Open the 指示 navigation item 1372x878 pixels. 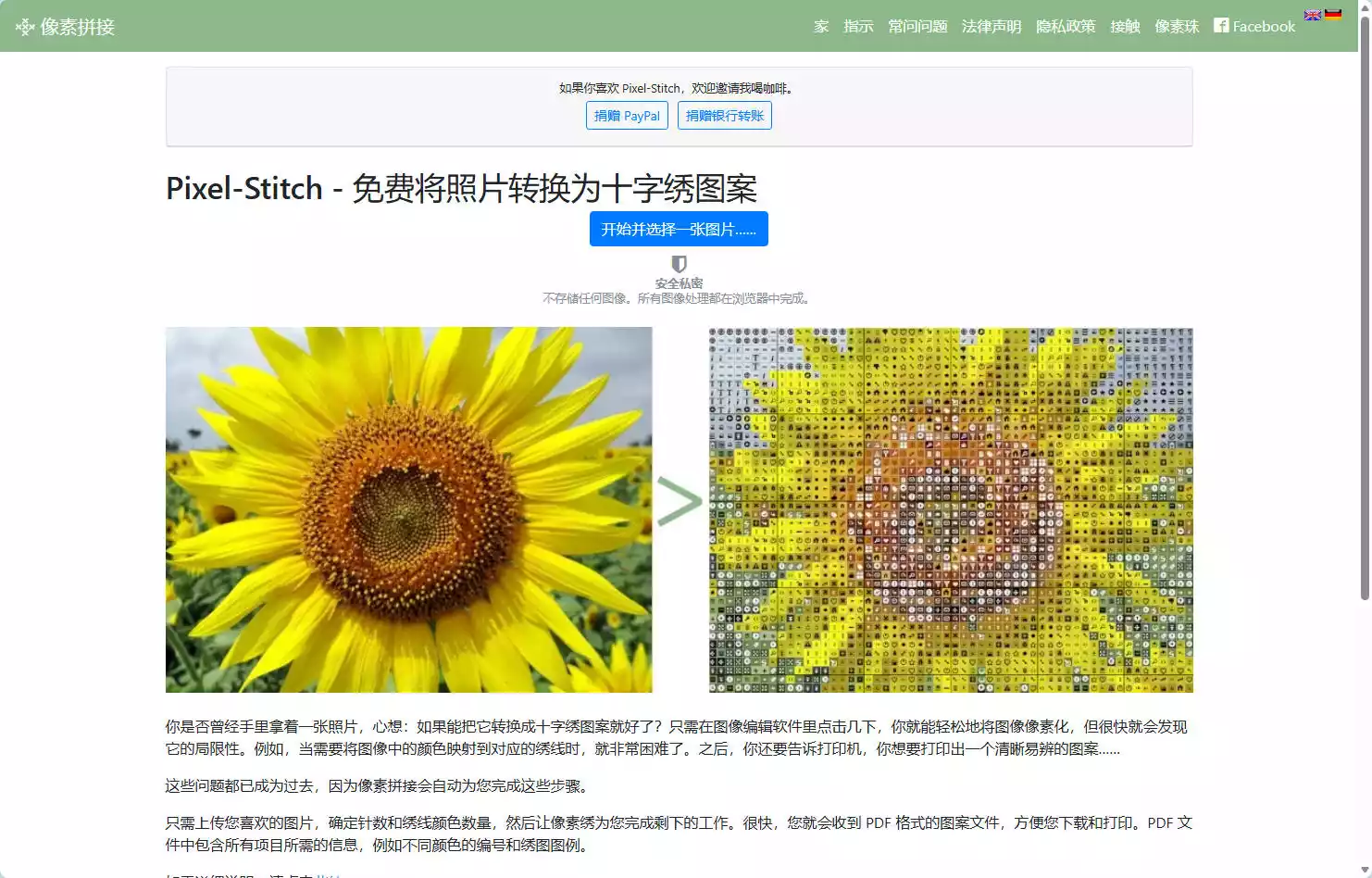point(858,26)
